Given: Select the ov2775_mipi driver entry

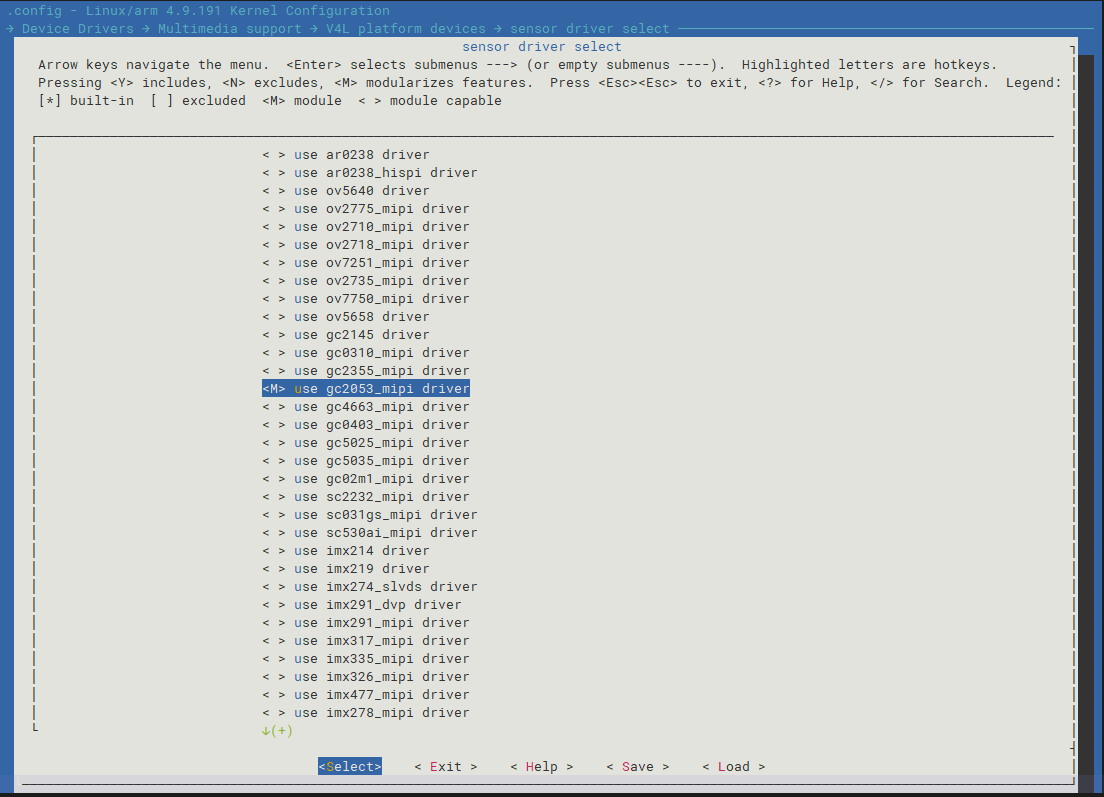Looking at the screenshot, I should 365,208.
